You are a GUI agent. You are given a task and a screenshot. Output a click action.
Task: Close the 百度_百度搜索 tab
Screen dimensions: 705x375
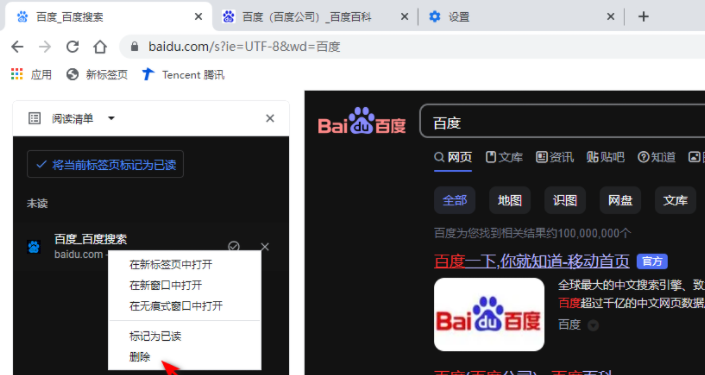pyautogui.click(x=198, y=17)
